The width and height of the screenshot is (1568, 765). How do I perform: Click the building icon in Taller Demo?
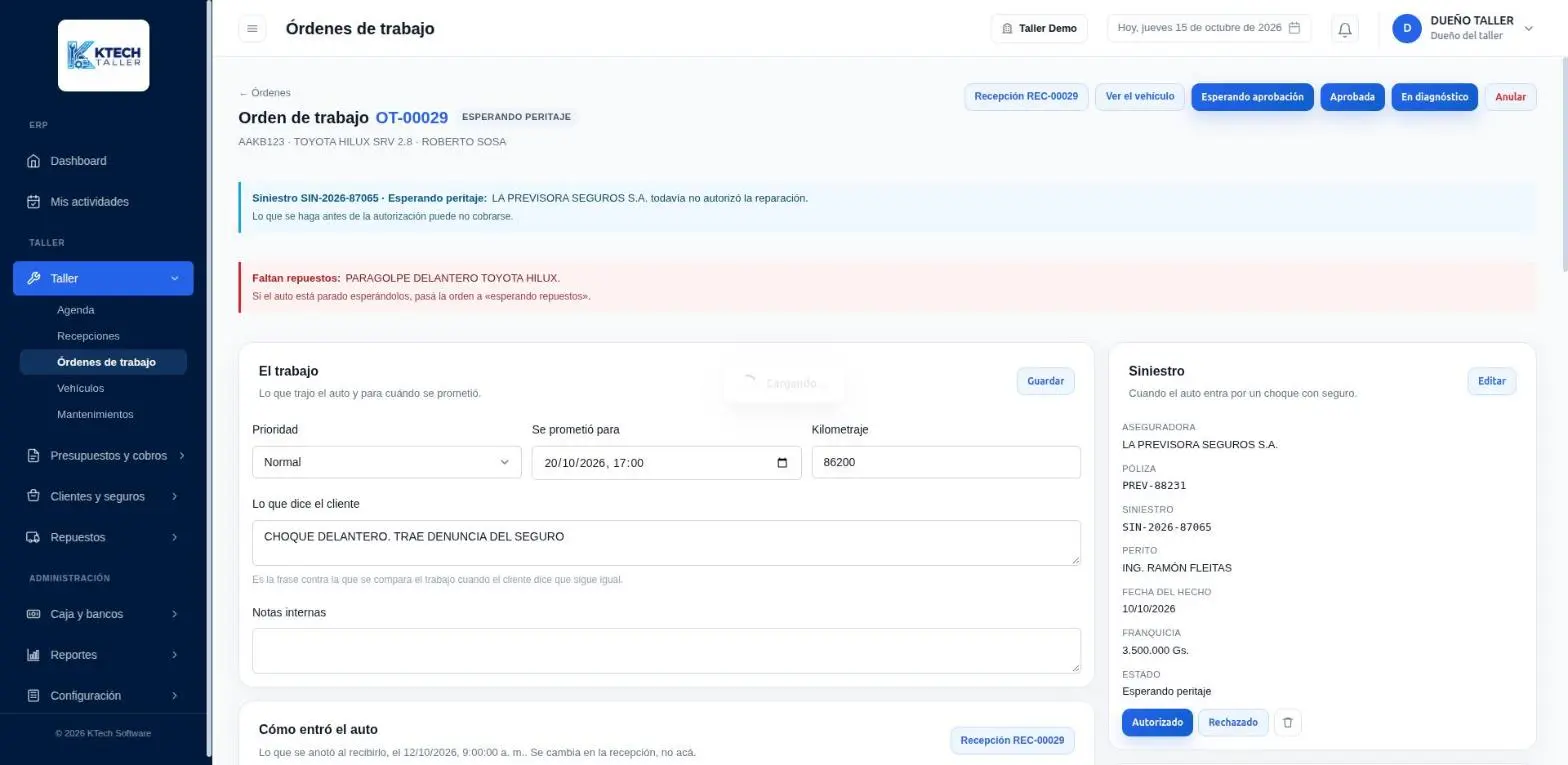point(1007,29)
